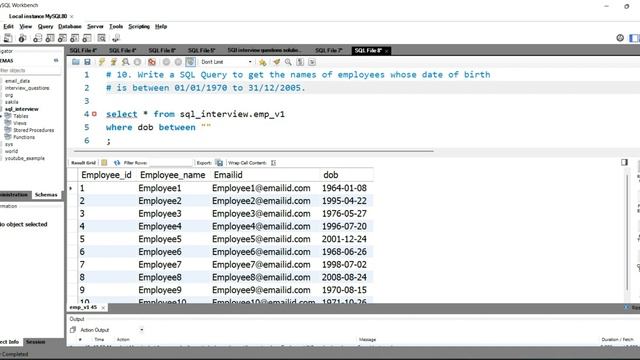Open the Query menu
This screenshot has height=360, width=640.
tap(45, 27)
